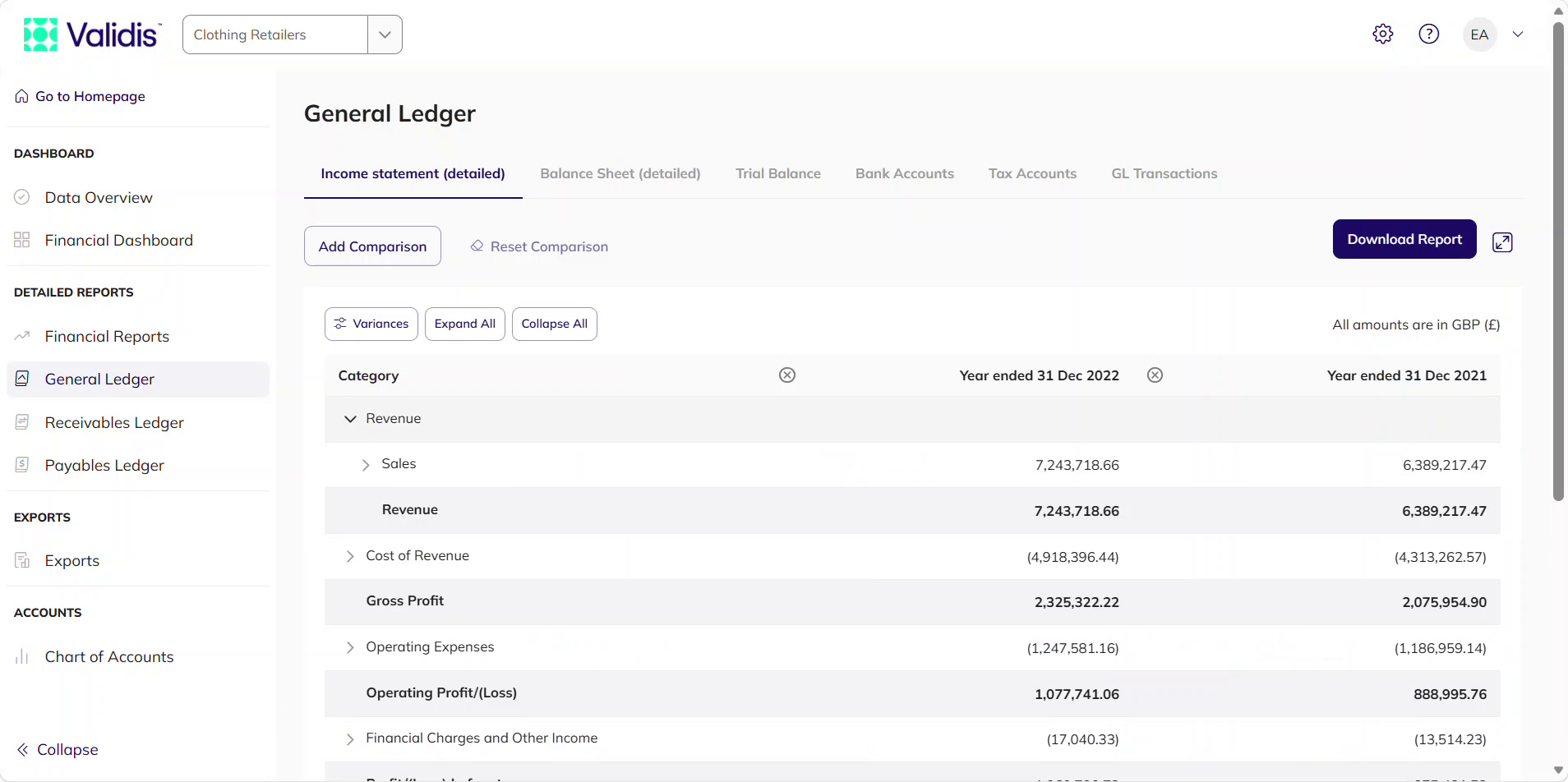This screenshot has width=1568, height=782.
Task: Switch to Balance Sheet (detailed) tab
Action: (620, 173)
